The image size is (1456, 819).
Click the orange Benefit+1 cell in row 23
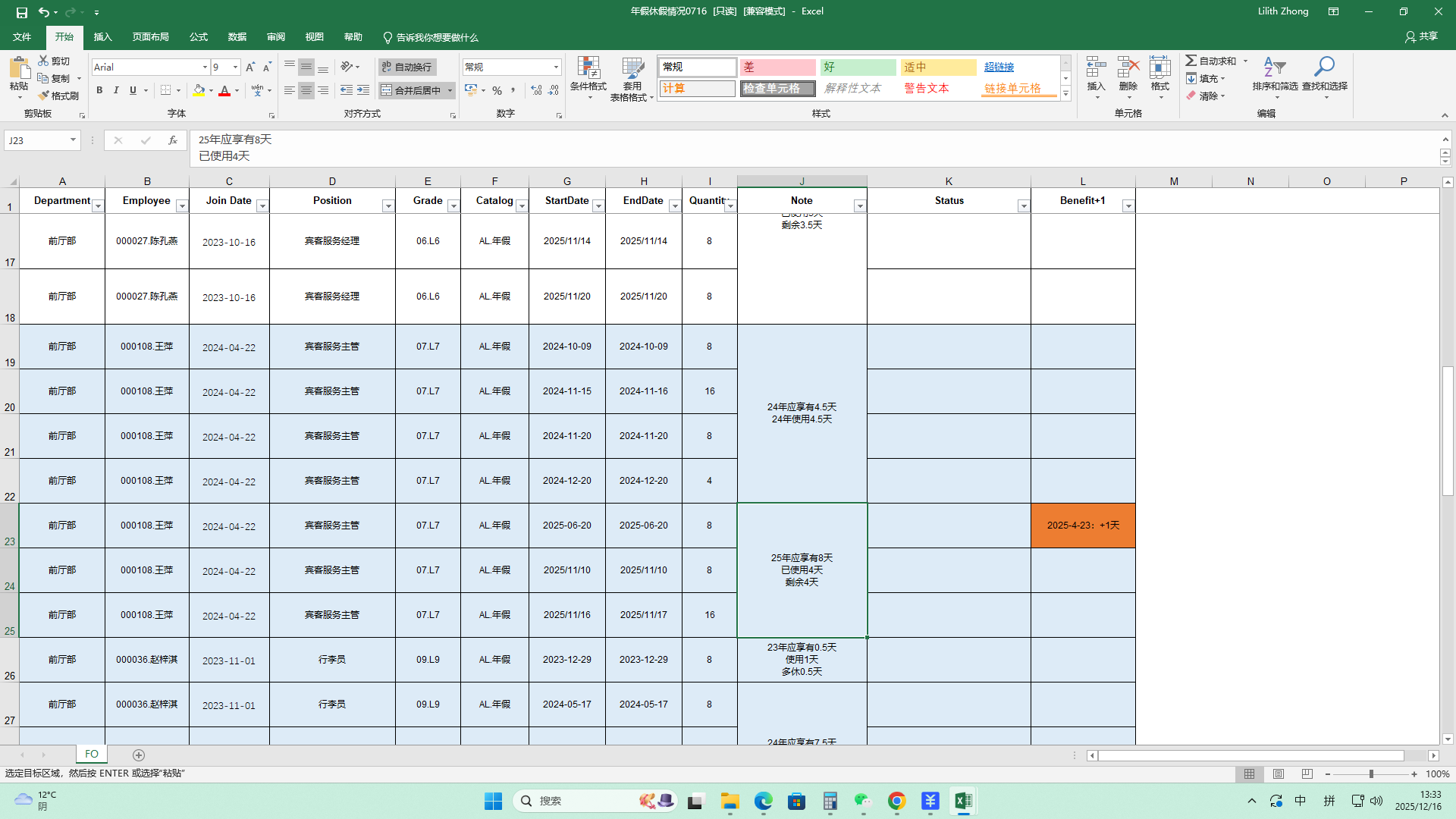tap(1082, 525)
